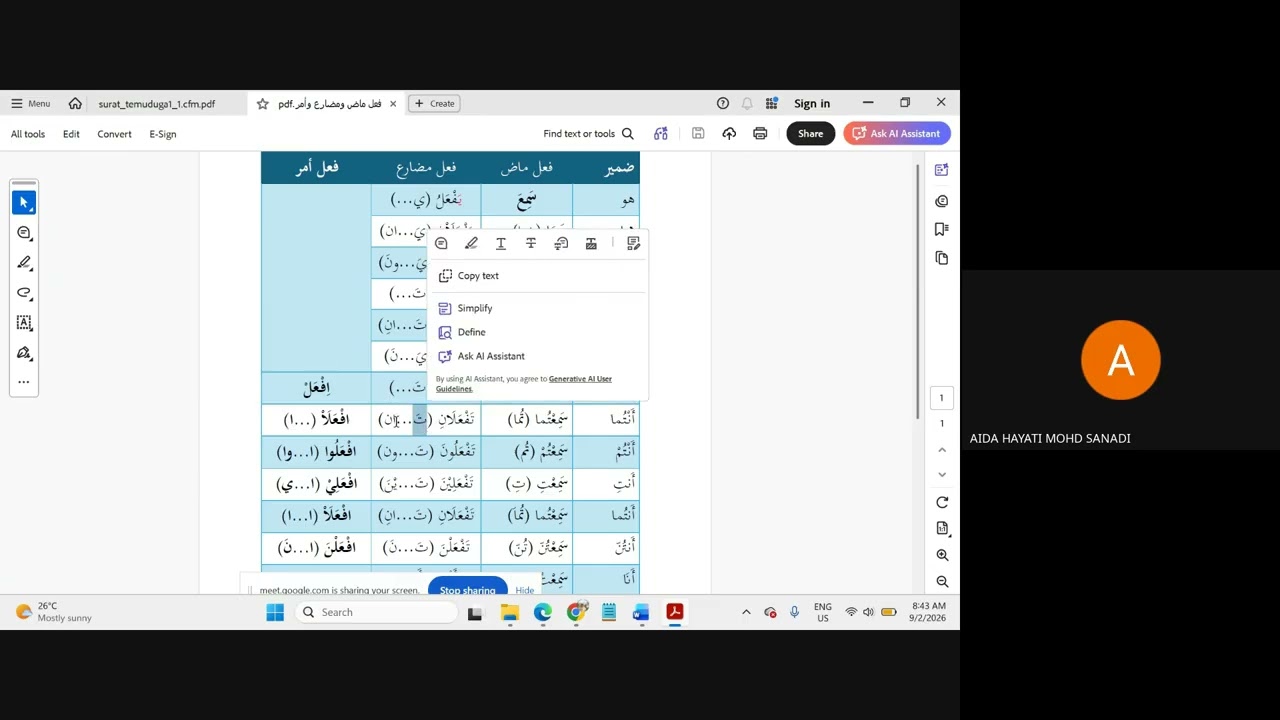The width and height of the screenshot is (1280, 720).
Task: Click the Share button
Action: [x=810, y=133]
